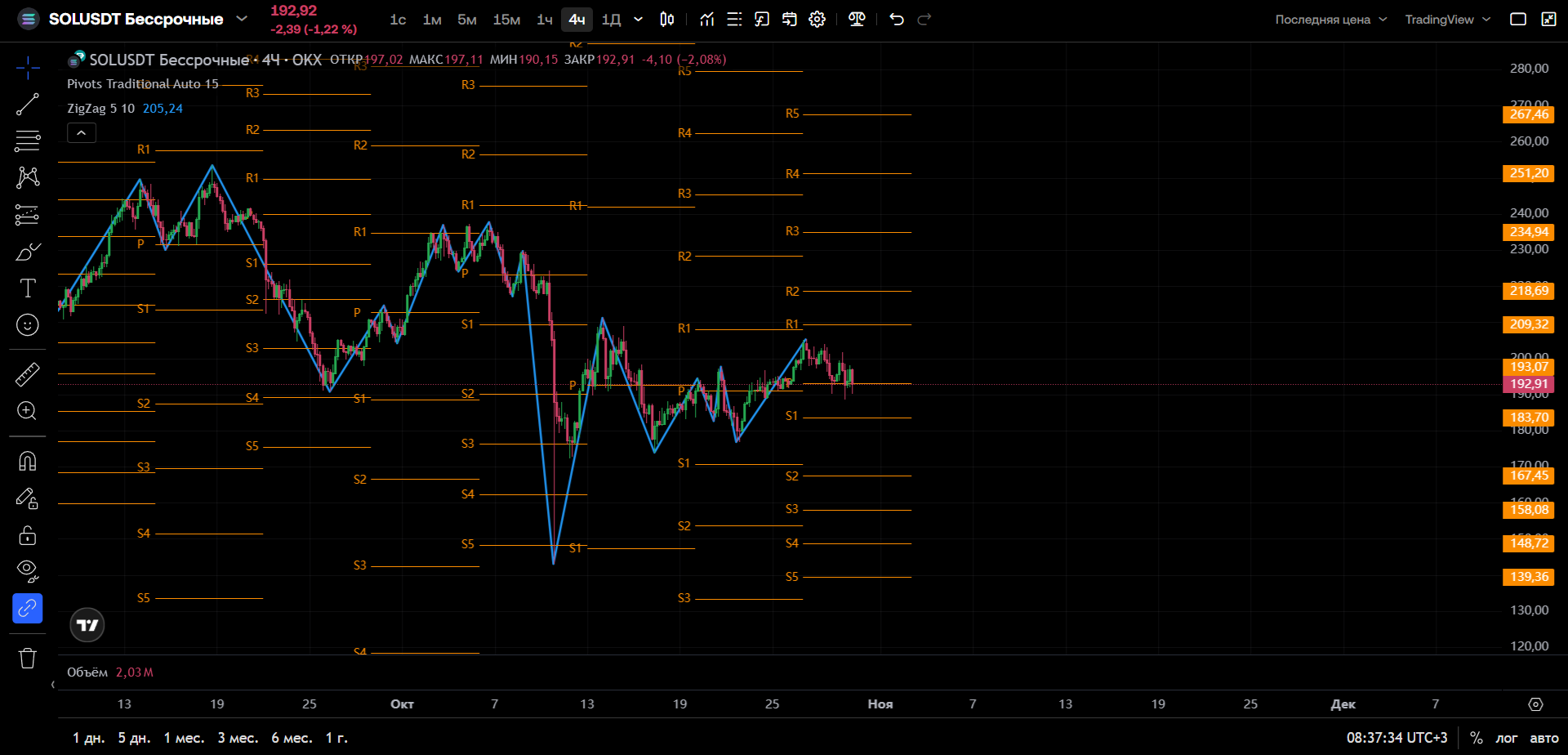Set the date range to 3 мес.

(238, 738)
